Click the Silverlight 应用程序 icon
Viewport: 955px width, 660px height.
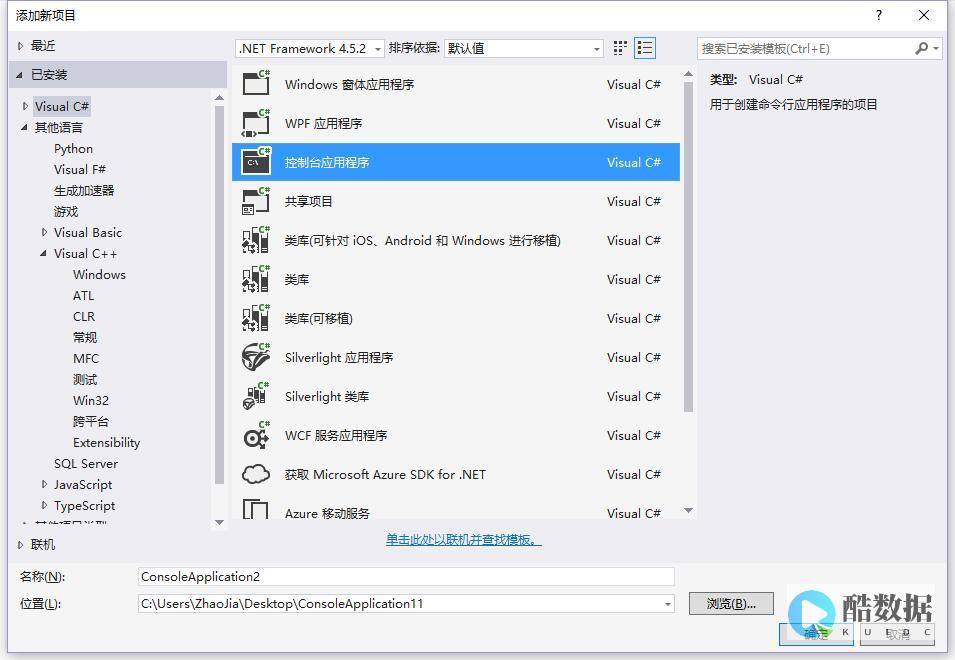(x=256, y=356)
